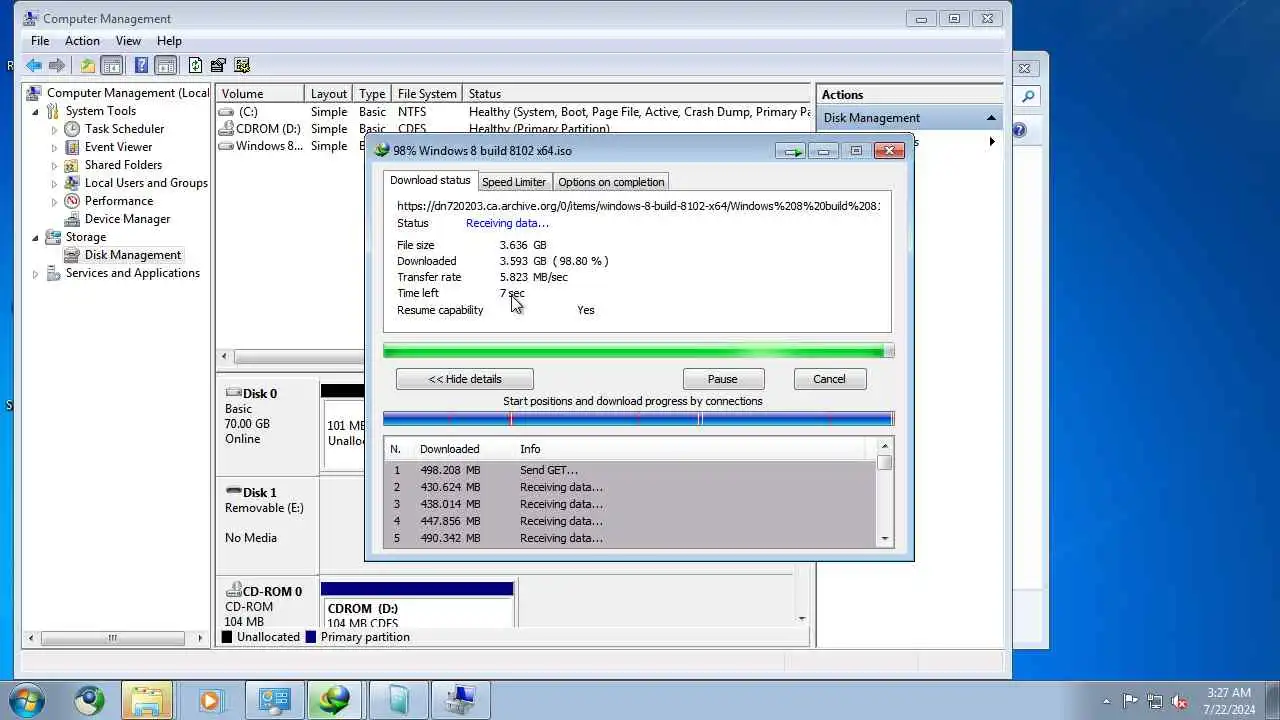1280x720 pixels.
Task: Collapse the Storage tree node
Action: (36, 237)
